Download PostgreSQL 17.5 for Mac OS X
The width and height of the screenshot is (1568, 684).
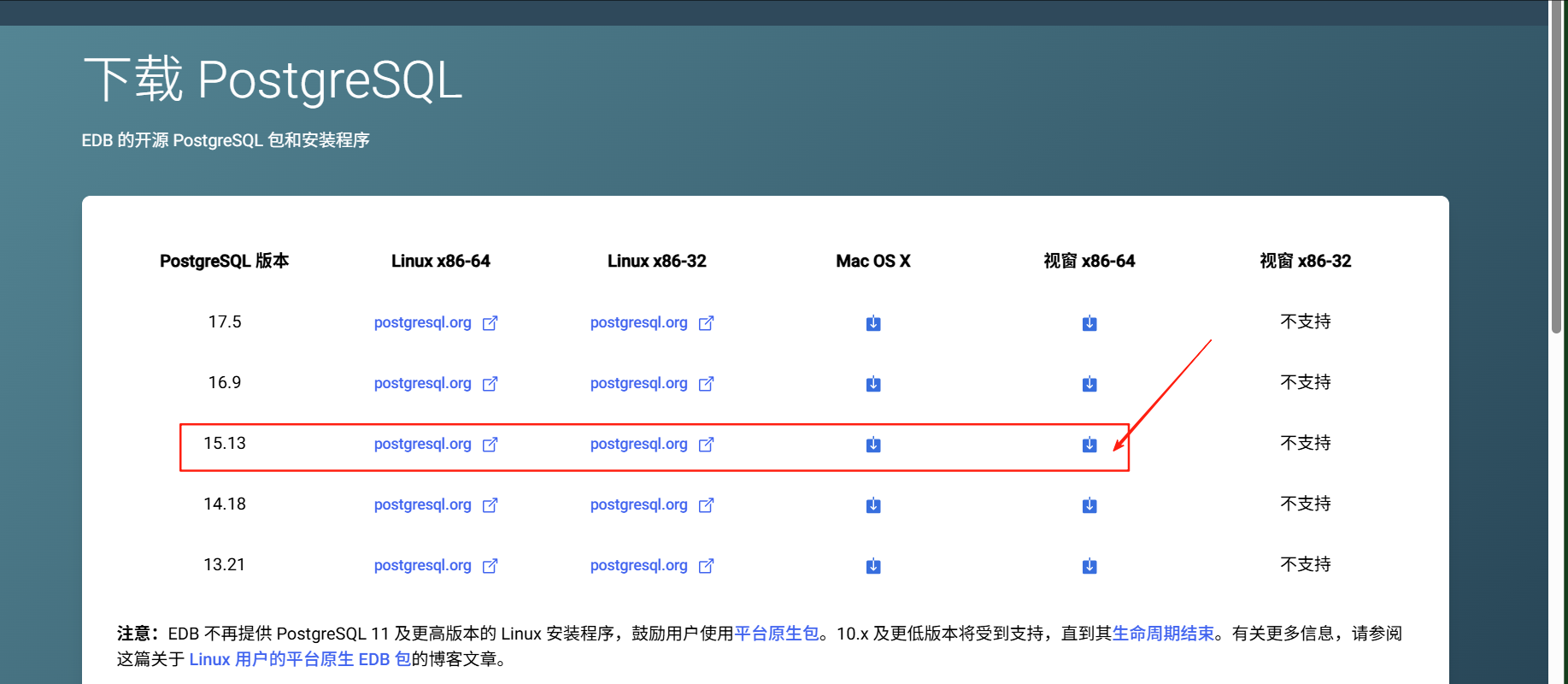point(873,323)
